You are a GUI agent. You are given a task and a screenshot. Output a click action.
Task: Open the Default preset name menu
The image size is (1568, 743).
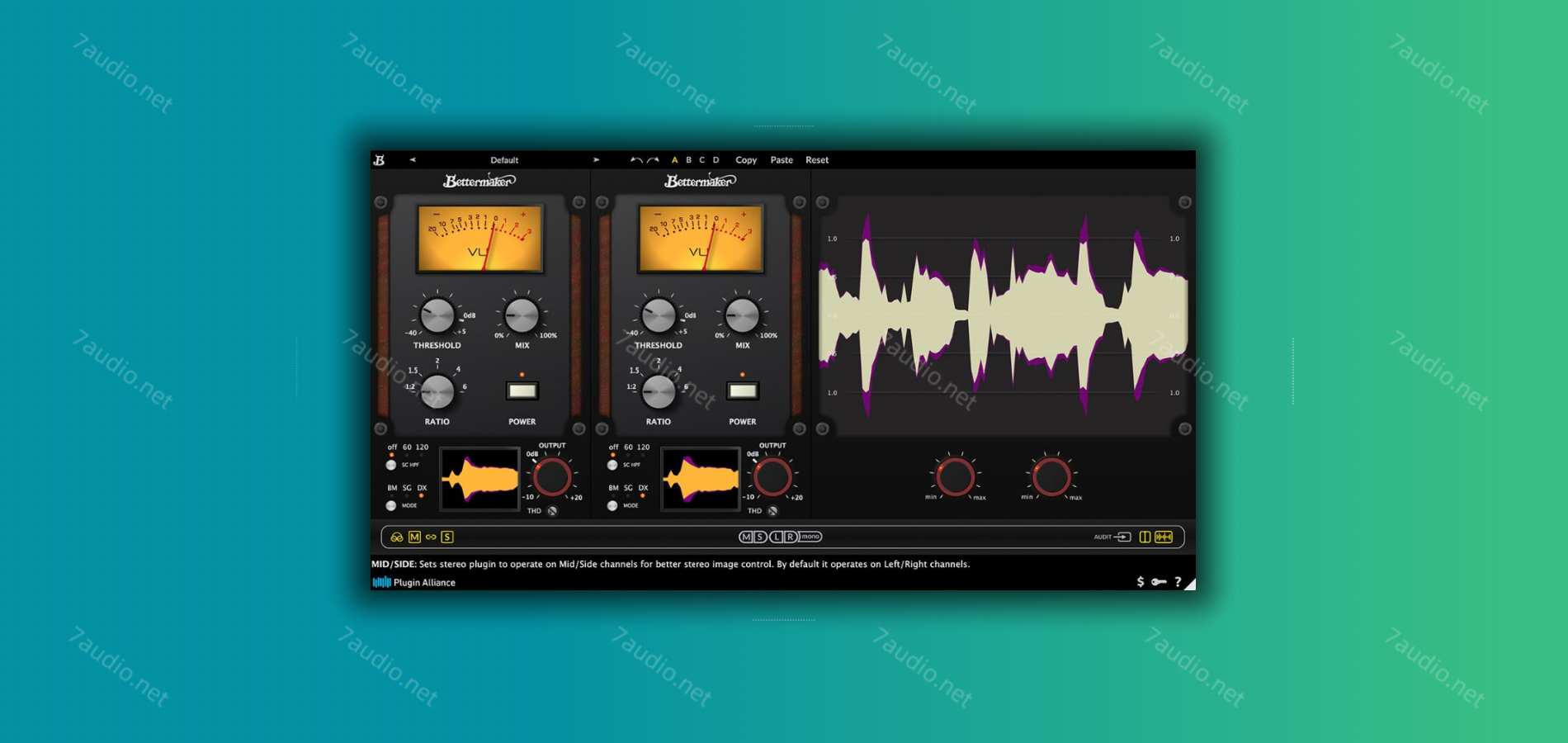[504, 160]
